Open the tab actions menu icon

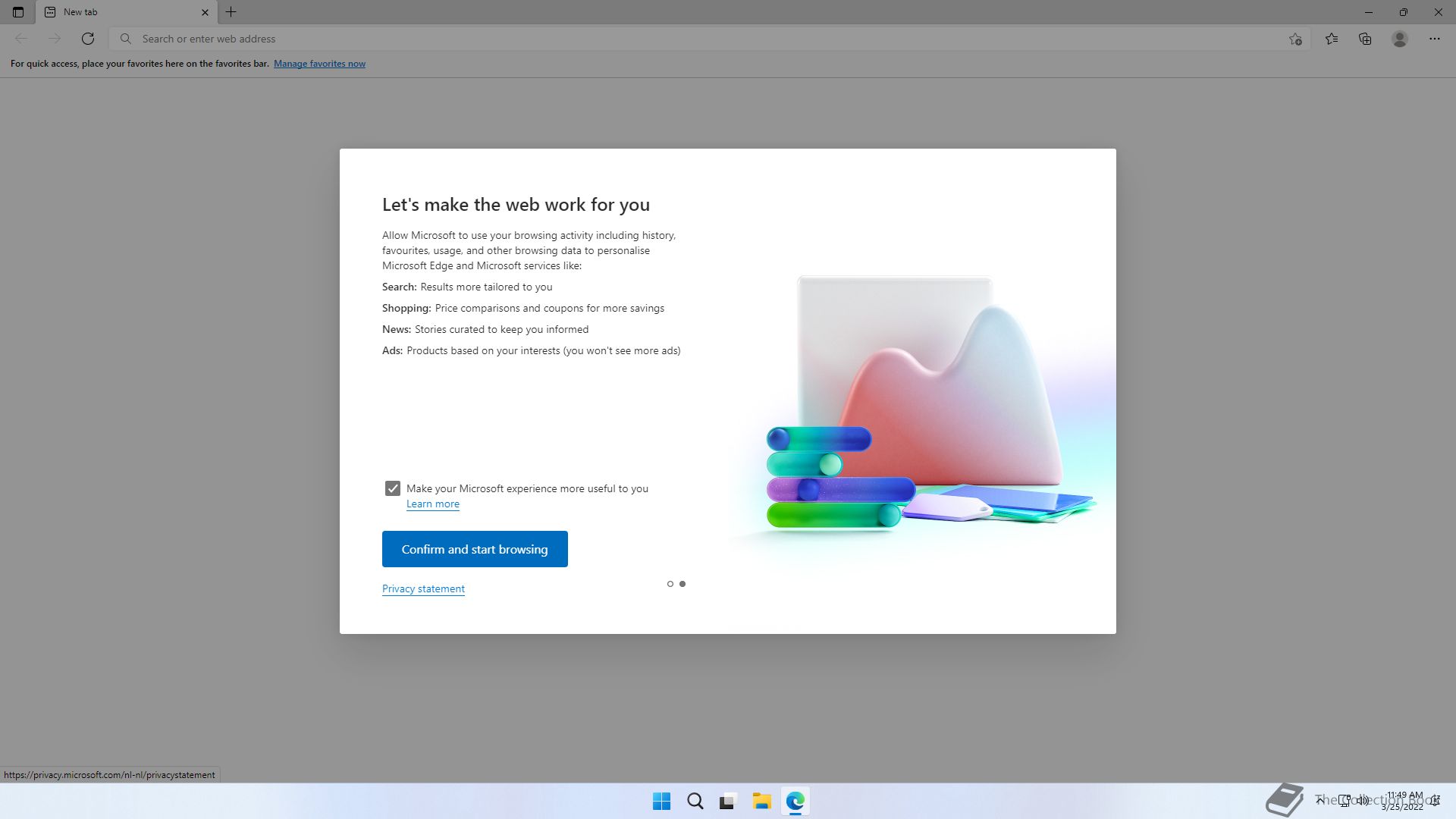pos(18,12)
